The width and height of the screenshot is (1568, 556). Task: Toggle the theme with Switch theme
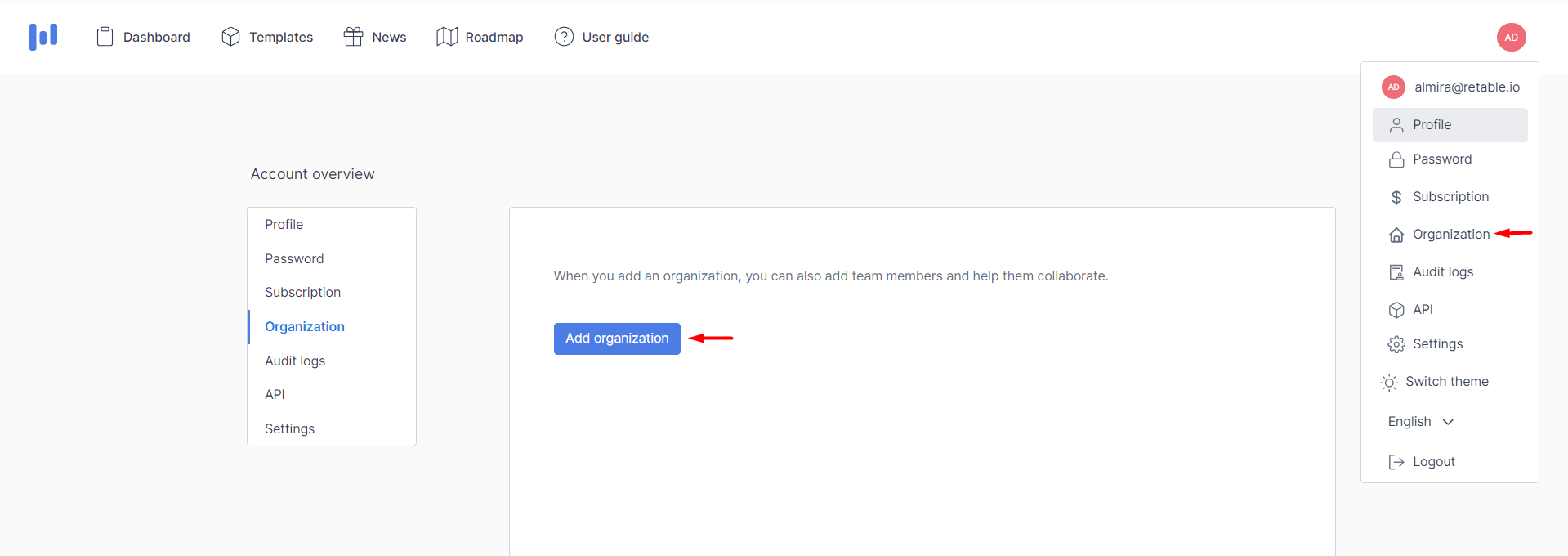coord(1446,382)
